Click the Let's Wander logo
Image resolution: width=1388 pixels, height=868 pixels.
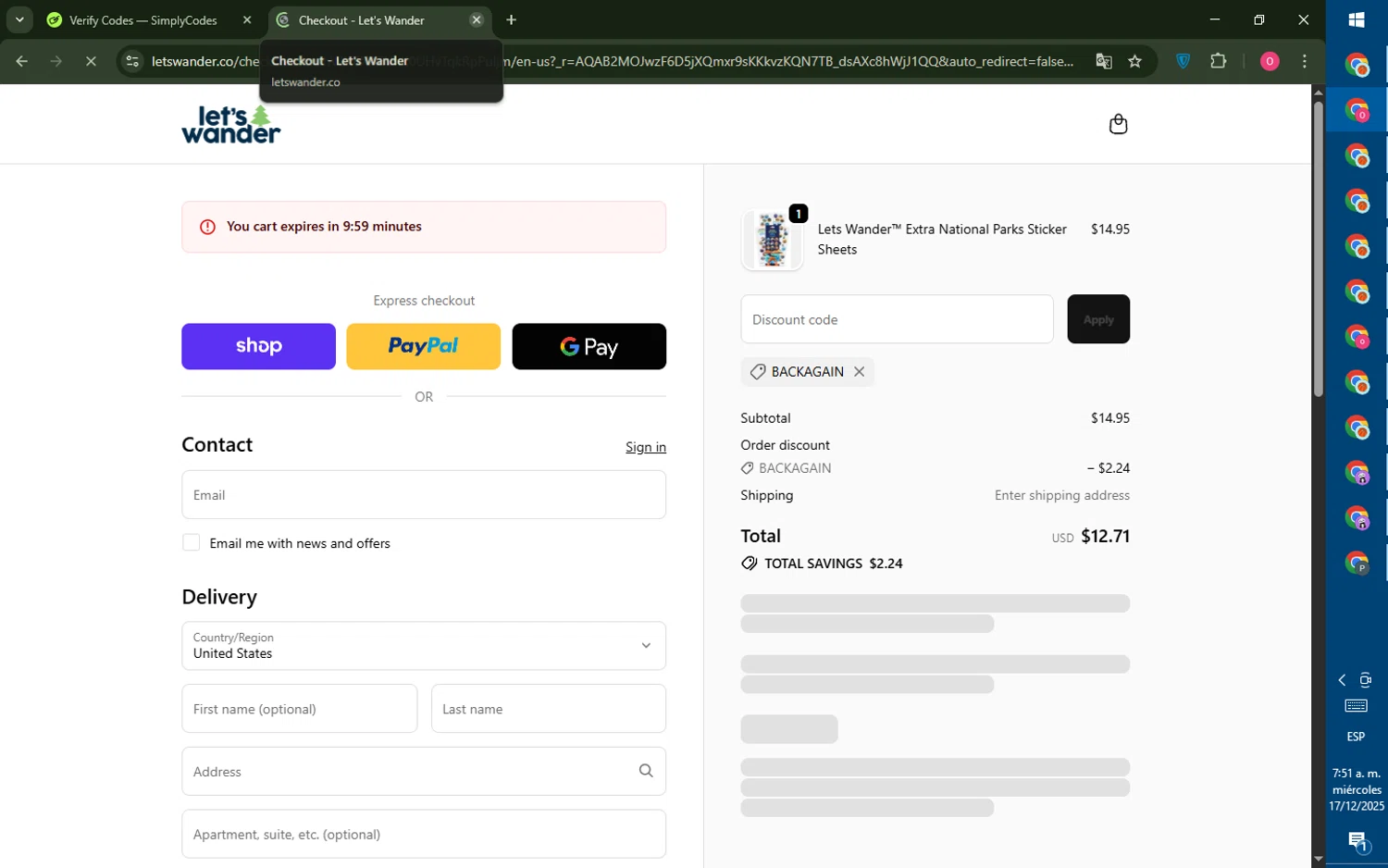coord(231,124)
